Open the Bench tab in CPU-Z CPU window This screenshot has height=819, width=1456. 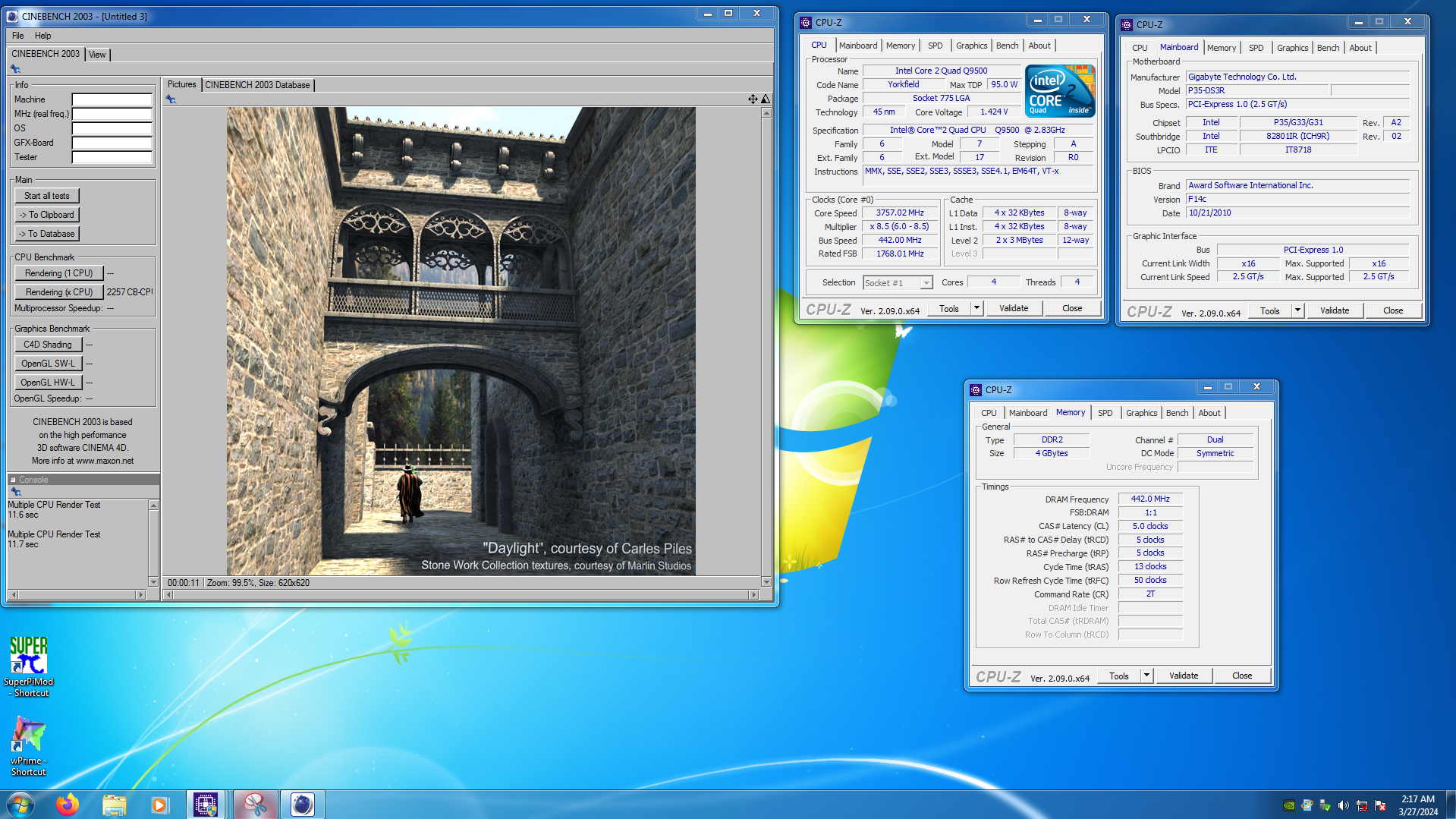coord(1007,46)
